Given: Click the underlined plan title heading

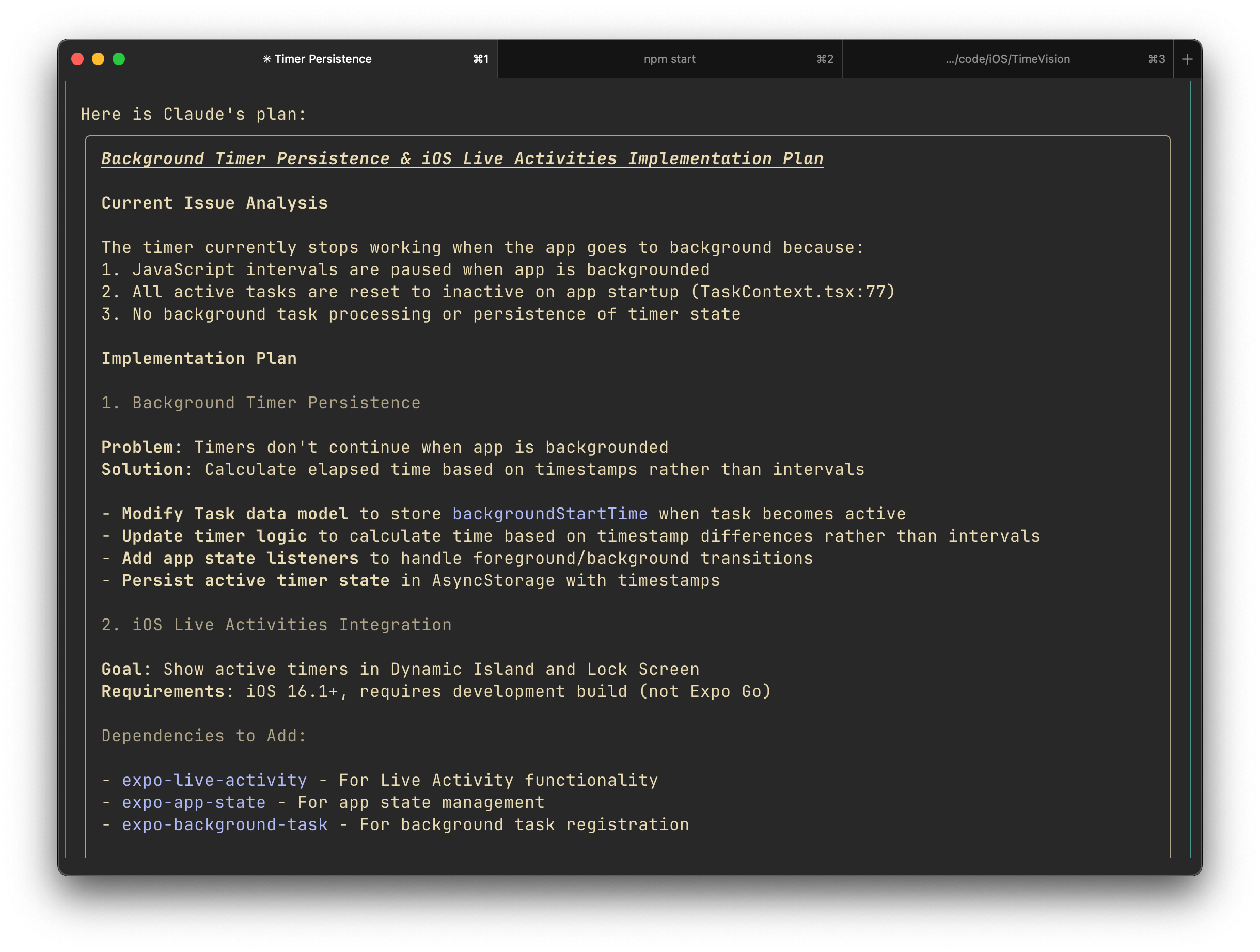Looking at the screenshot, I should [462, 159].
